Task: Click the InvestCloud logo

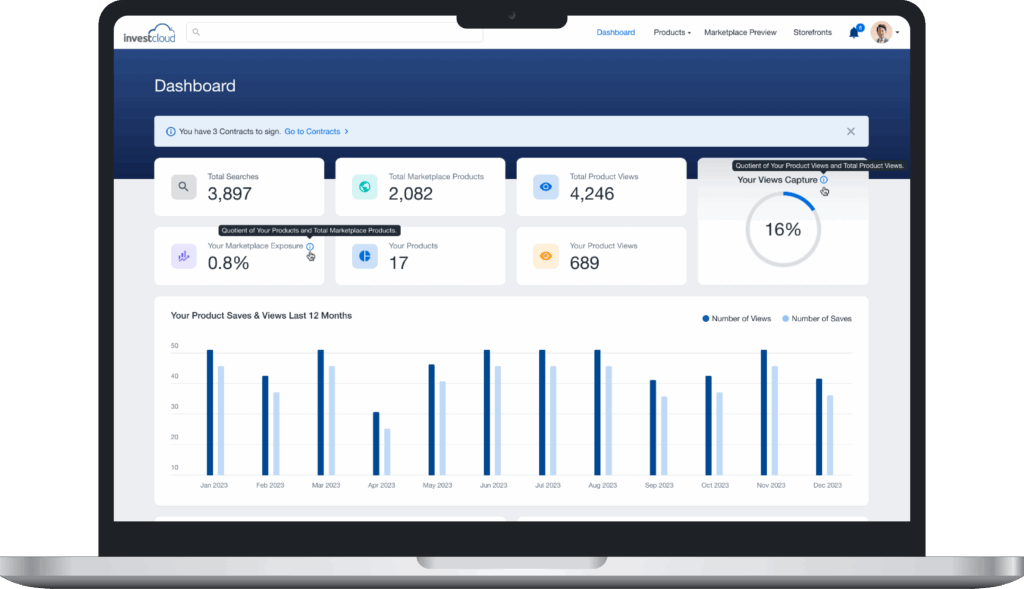Action: [x=150, y=33]
